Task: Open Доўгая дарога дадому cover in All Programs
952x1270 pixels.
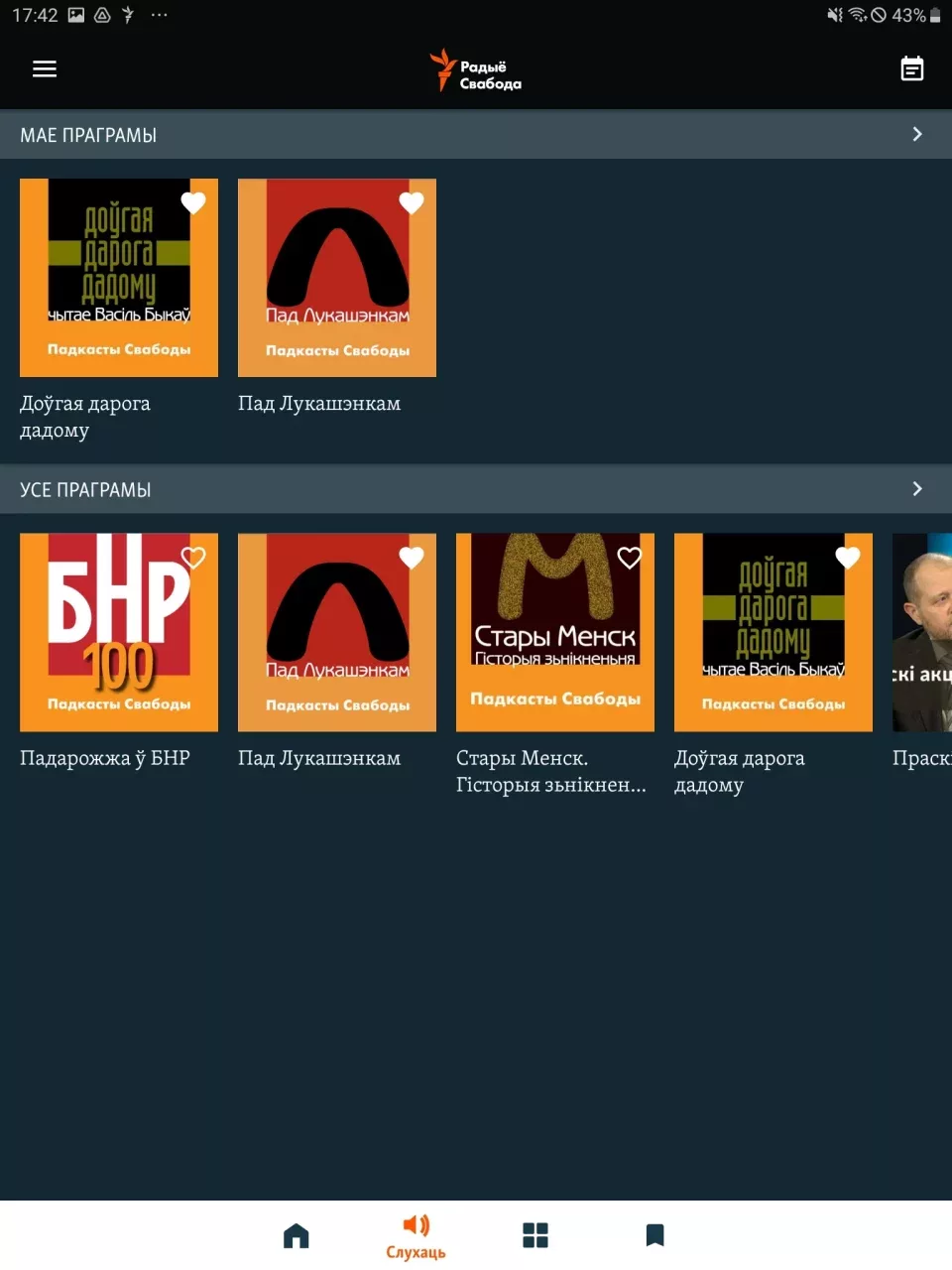Action: click(x=773, y=633)
